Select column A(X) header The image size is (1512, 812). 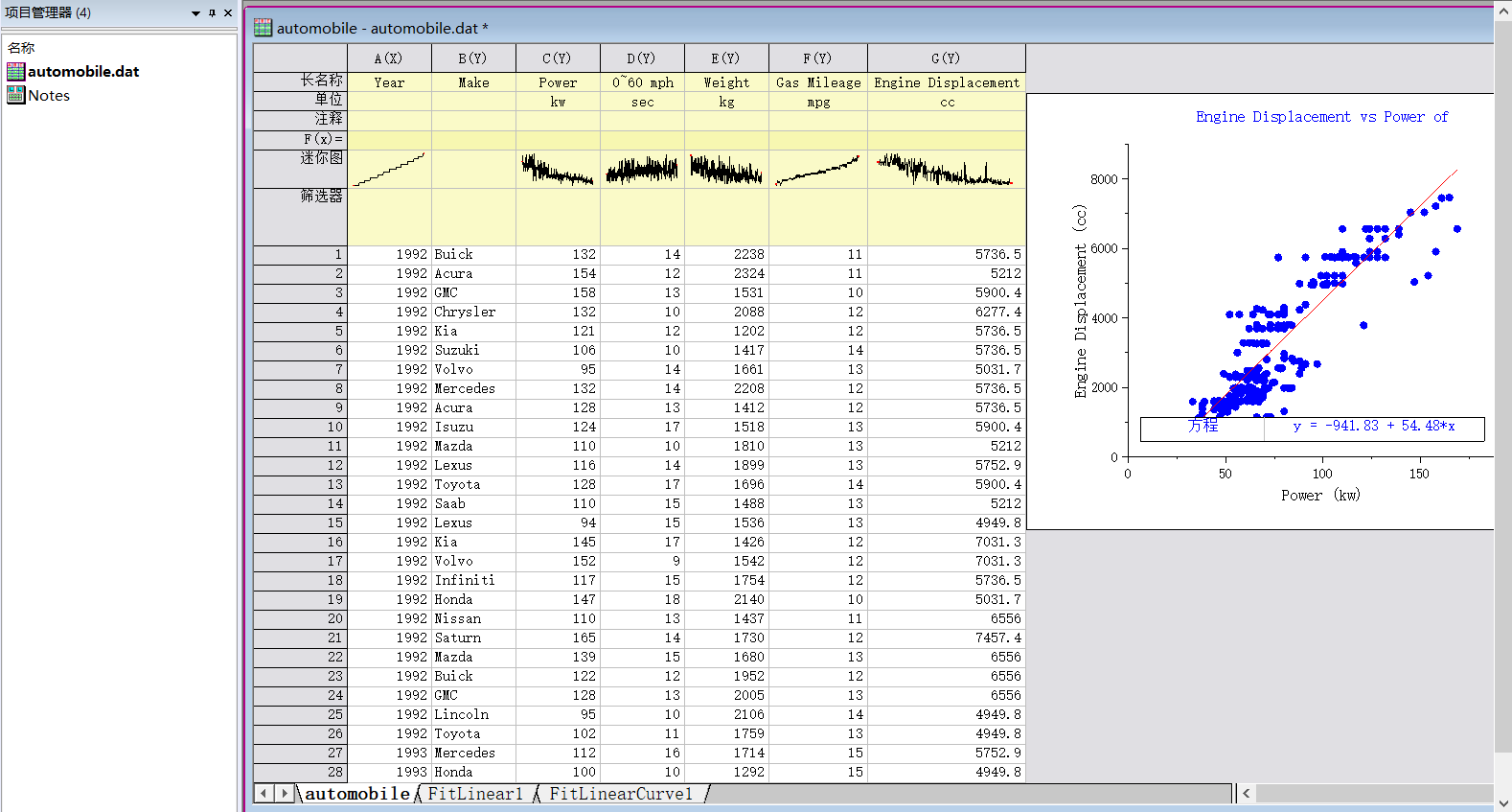[389, 58]
